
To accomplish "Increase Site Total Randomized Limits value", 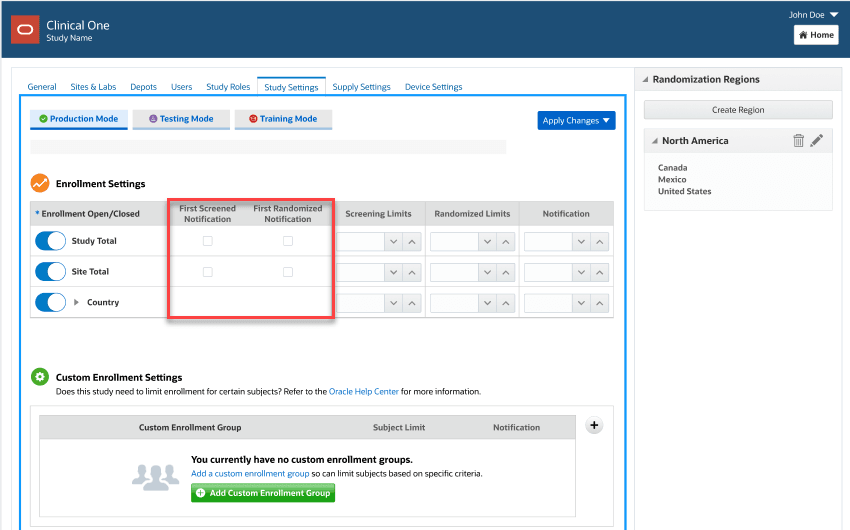I will 506,273.
